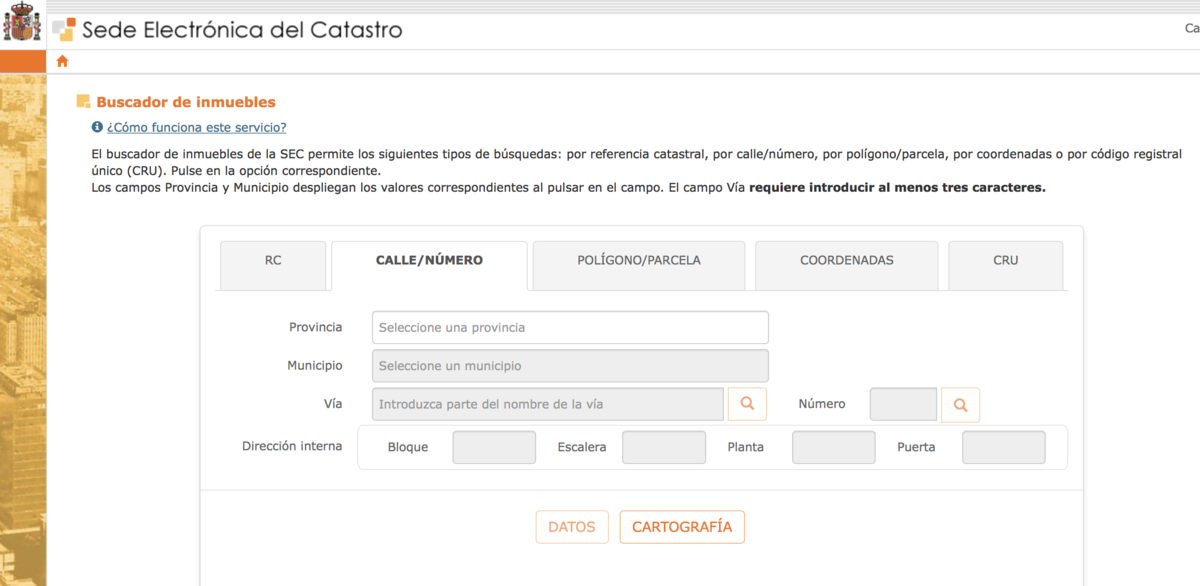Screen dimensions: 1200x586
Task: Click the search icon next to Vía field
Action: [747, 404]
